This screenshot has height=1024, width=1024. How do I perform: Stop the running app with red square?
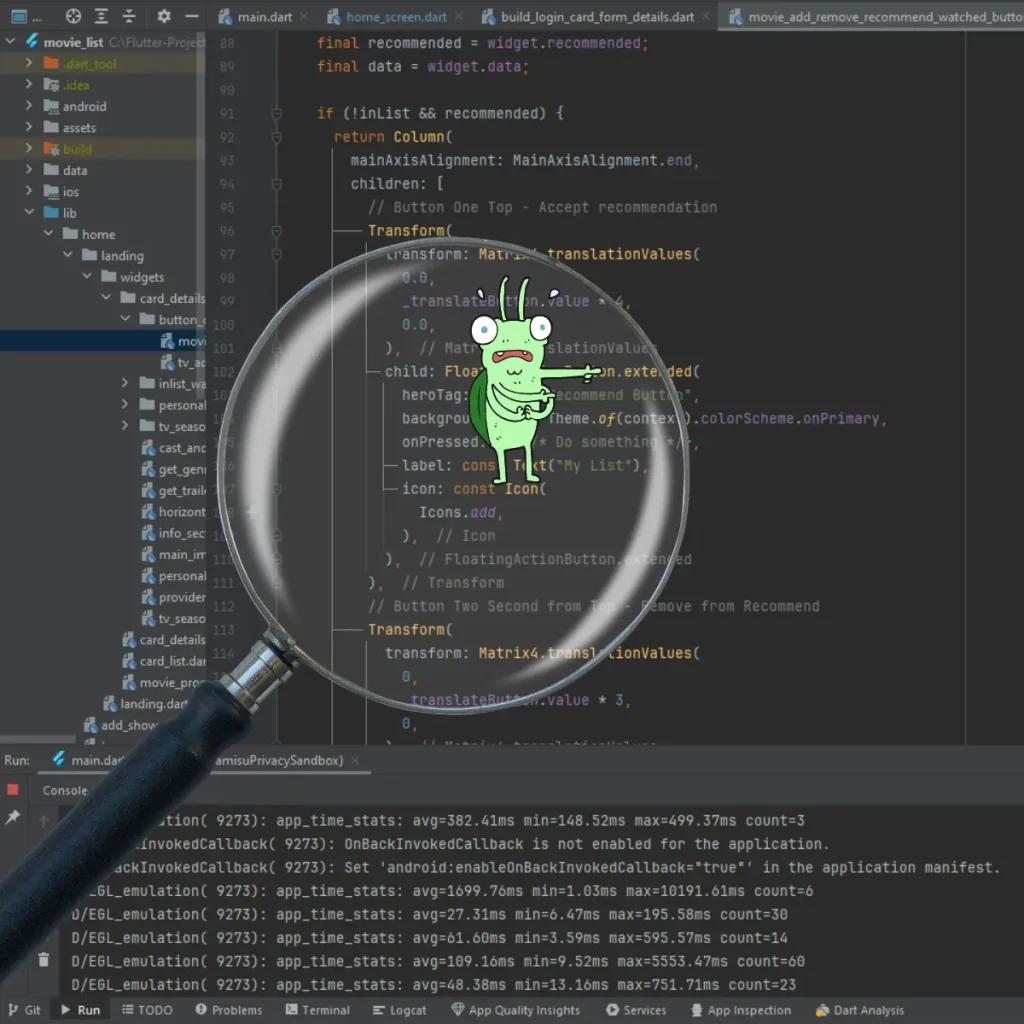[x=12, y=790]
